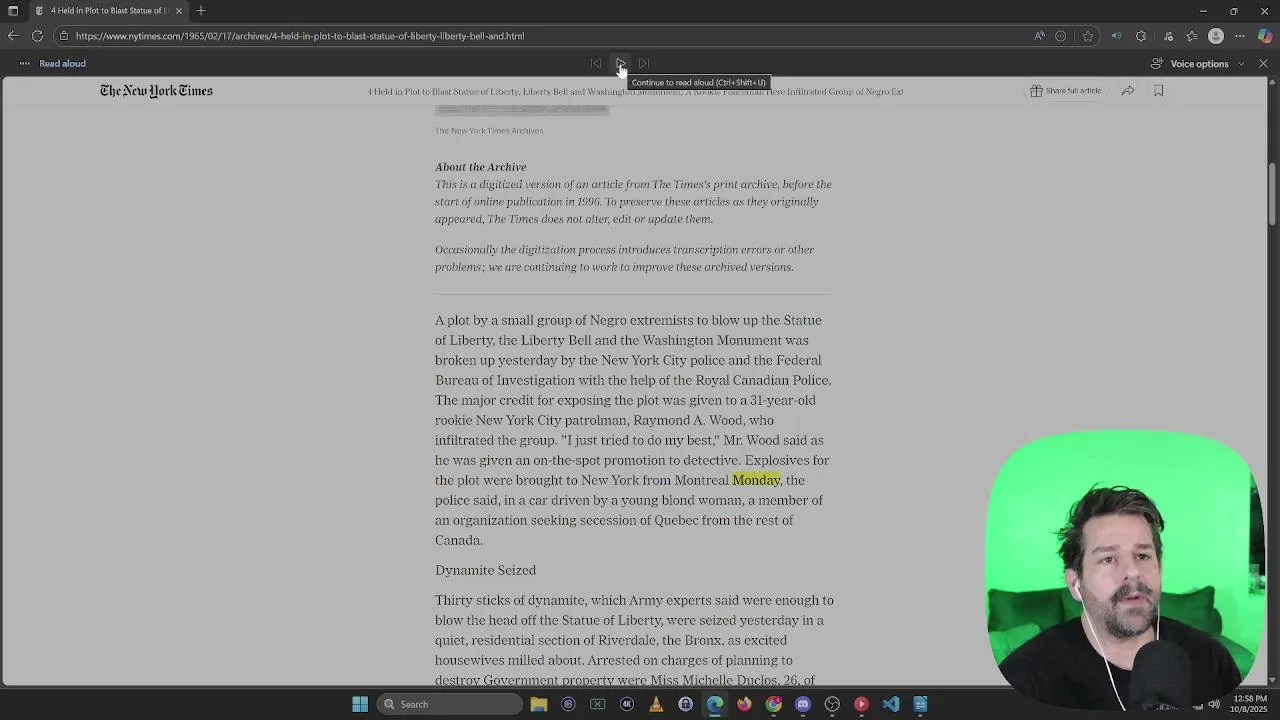
Task: Go back to the previous page
Action: 13,36
